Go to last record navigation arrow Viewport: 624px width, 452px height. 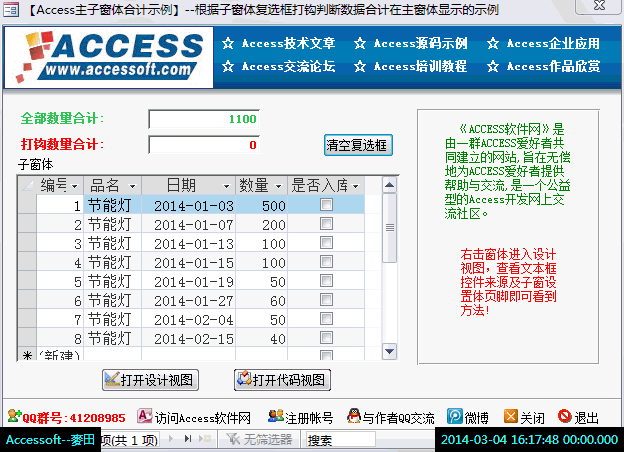point(188,438)
